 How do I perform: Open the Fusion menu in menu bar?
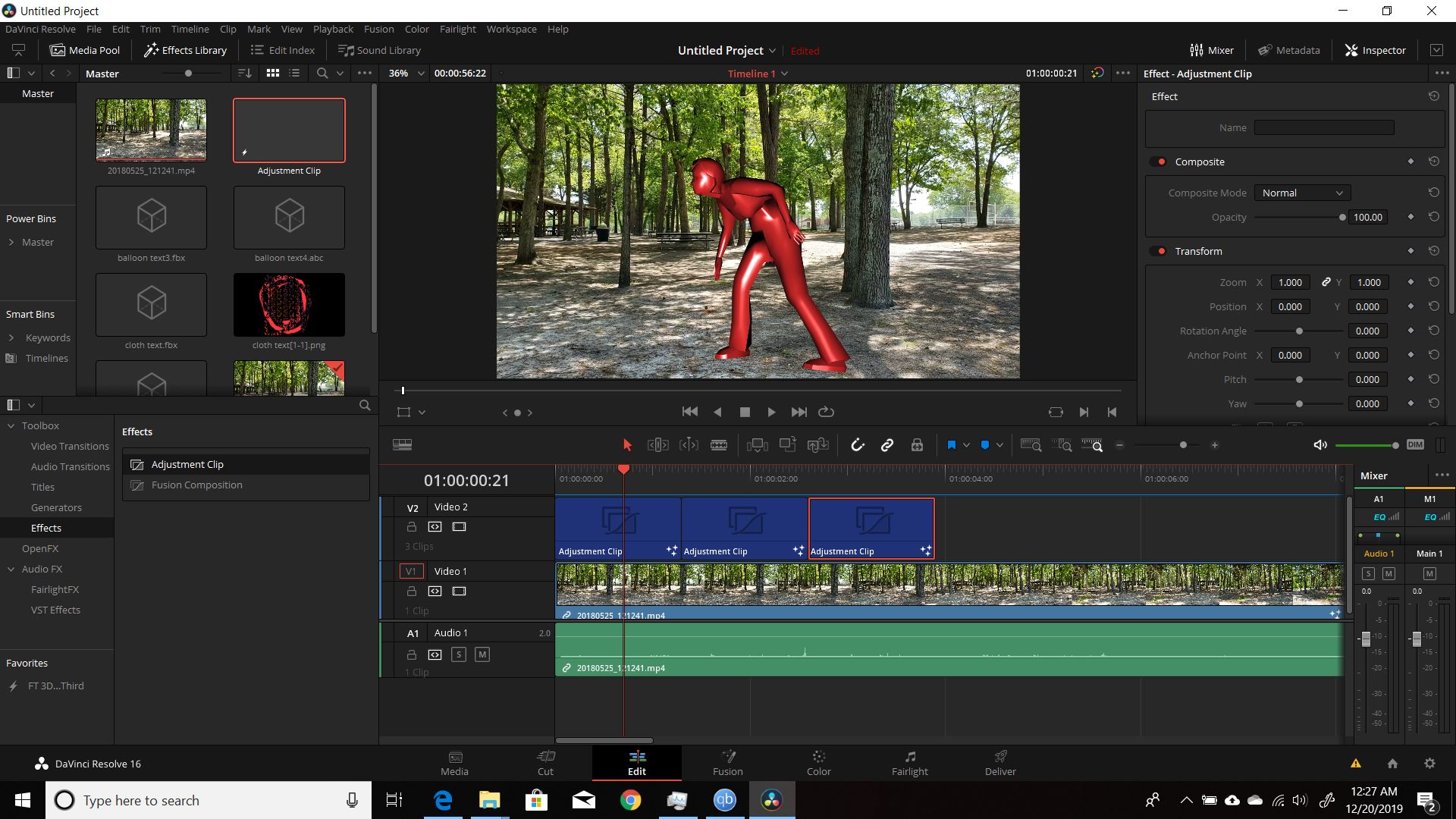tap(378, 29)
